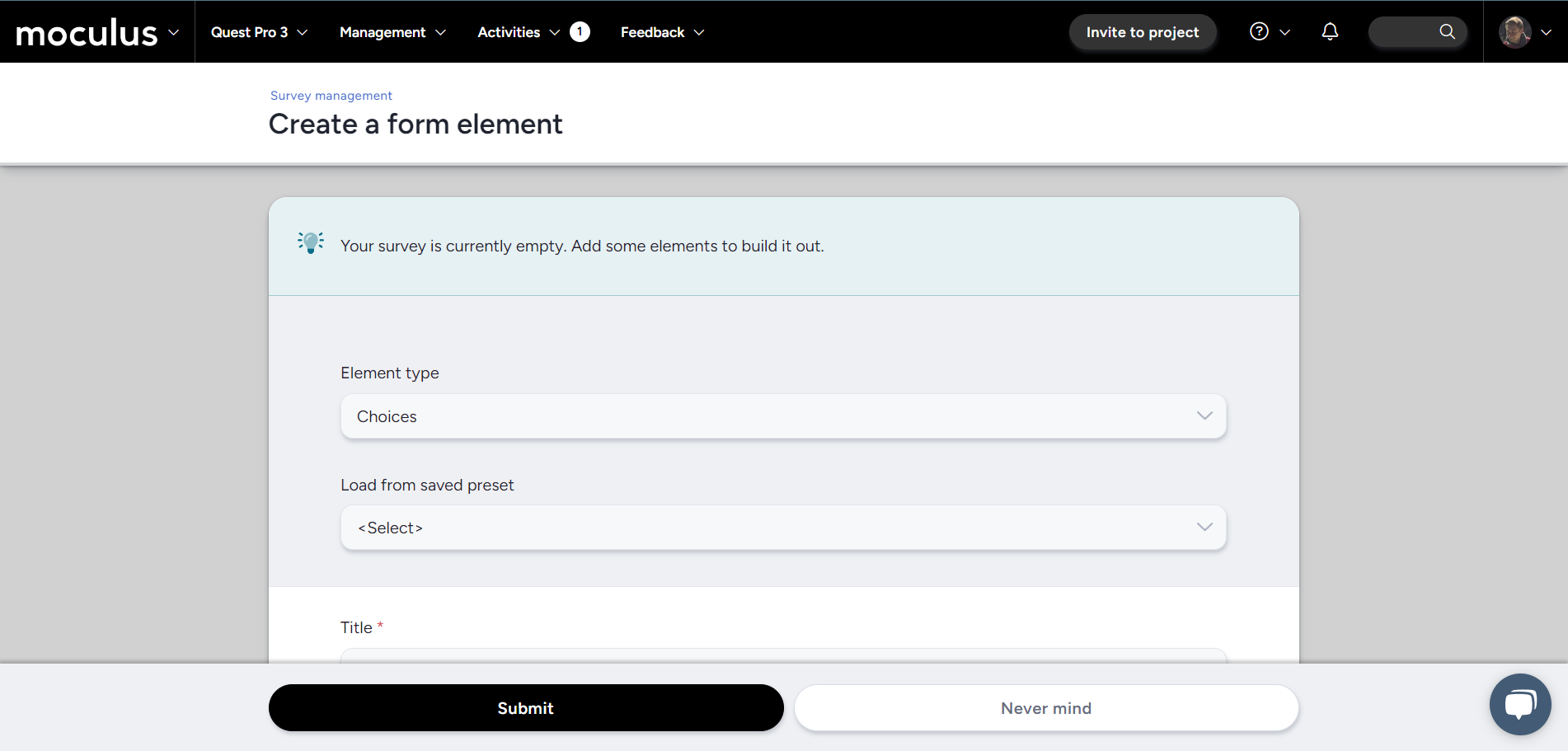Screen dimensions: 1568x751
Task: Open the Activities menu
Action: 518,32
